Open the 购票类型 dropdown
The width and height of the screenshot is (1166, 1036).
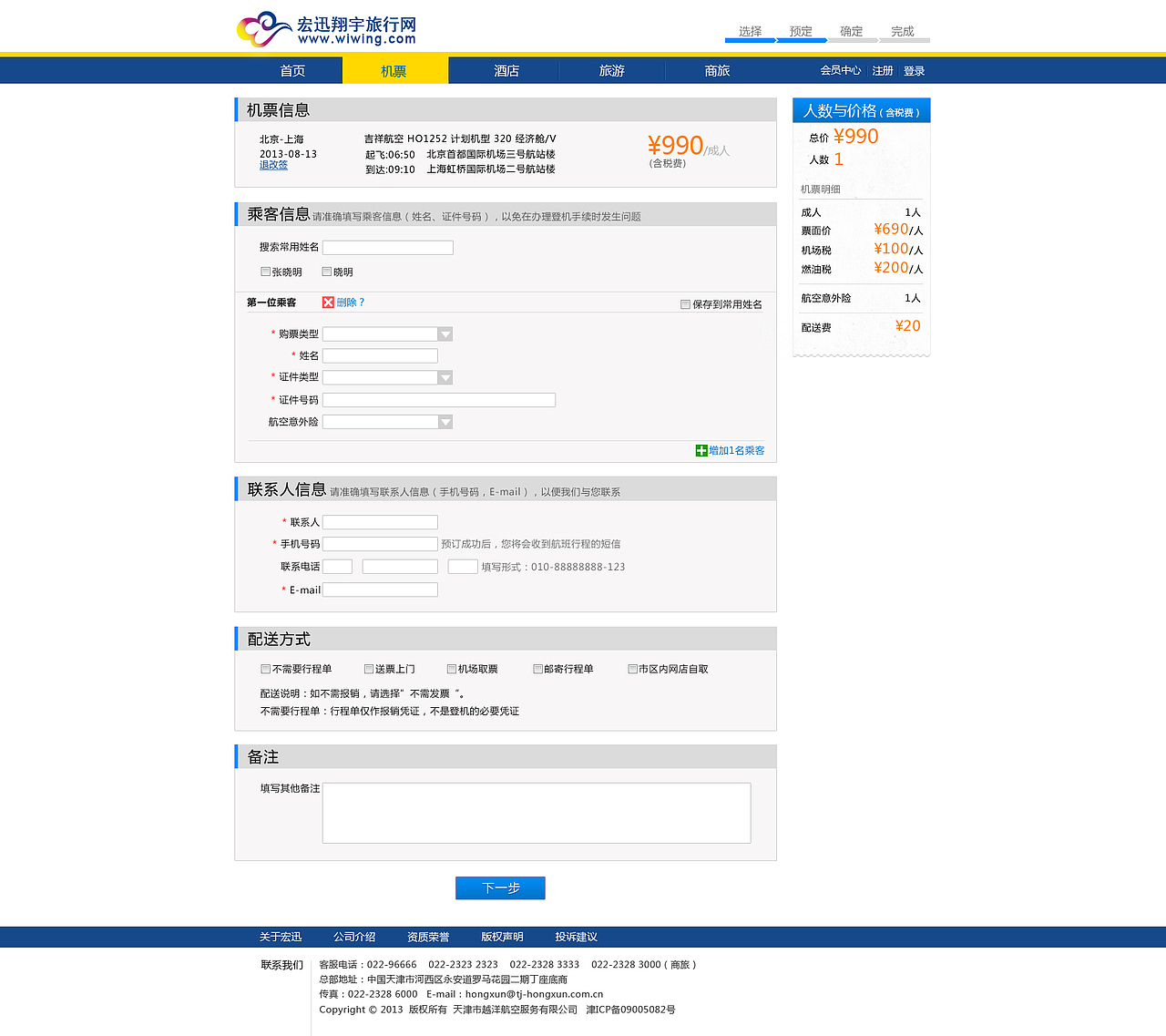[x=388, y=334]
